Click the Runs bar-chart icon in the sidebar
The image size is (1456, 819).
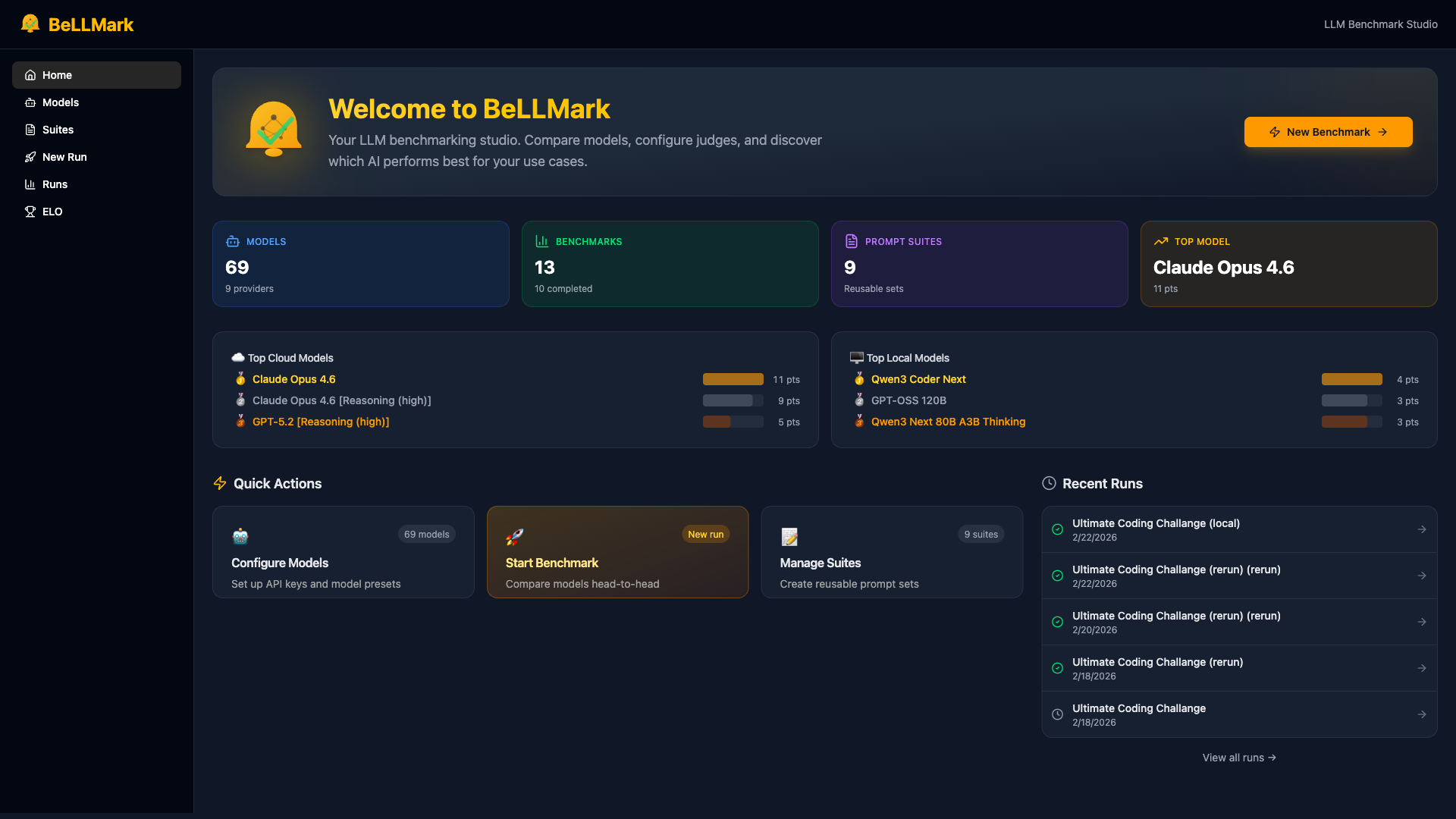pos(30,184)
